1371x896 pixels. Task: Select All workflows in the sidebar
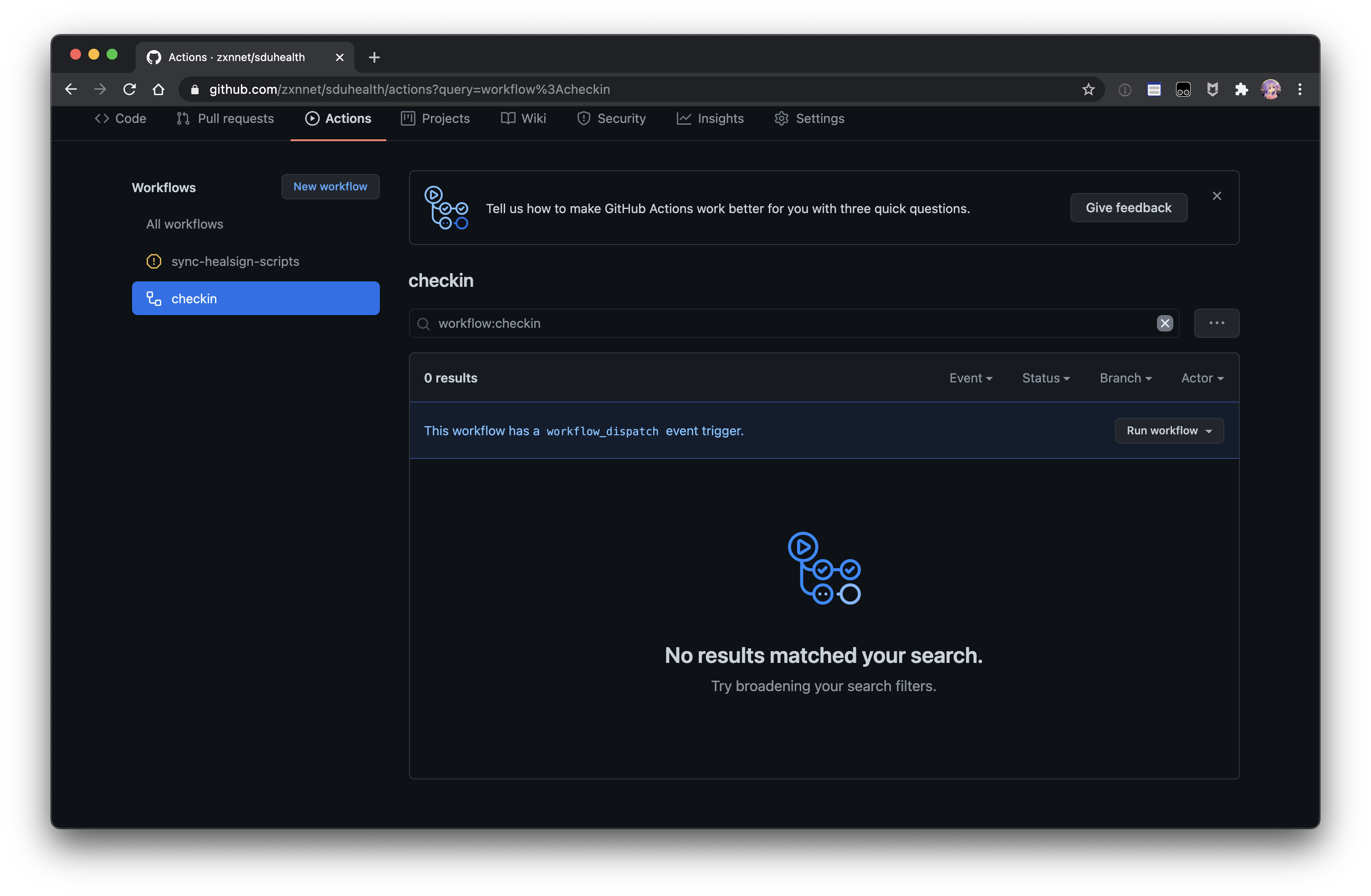click(184, 224)
